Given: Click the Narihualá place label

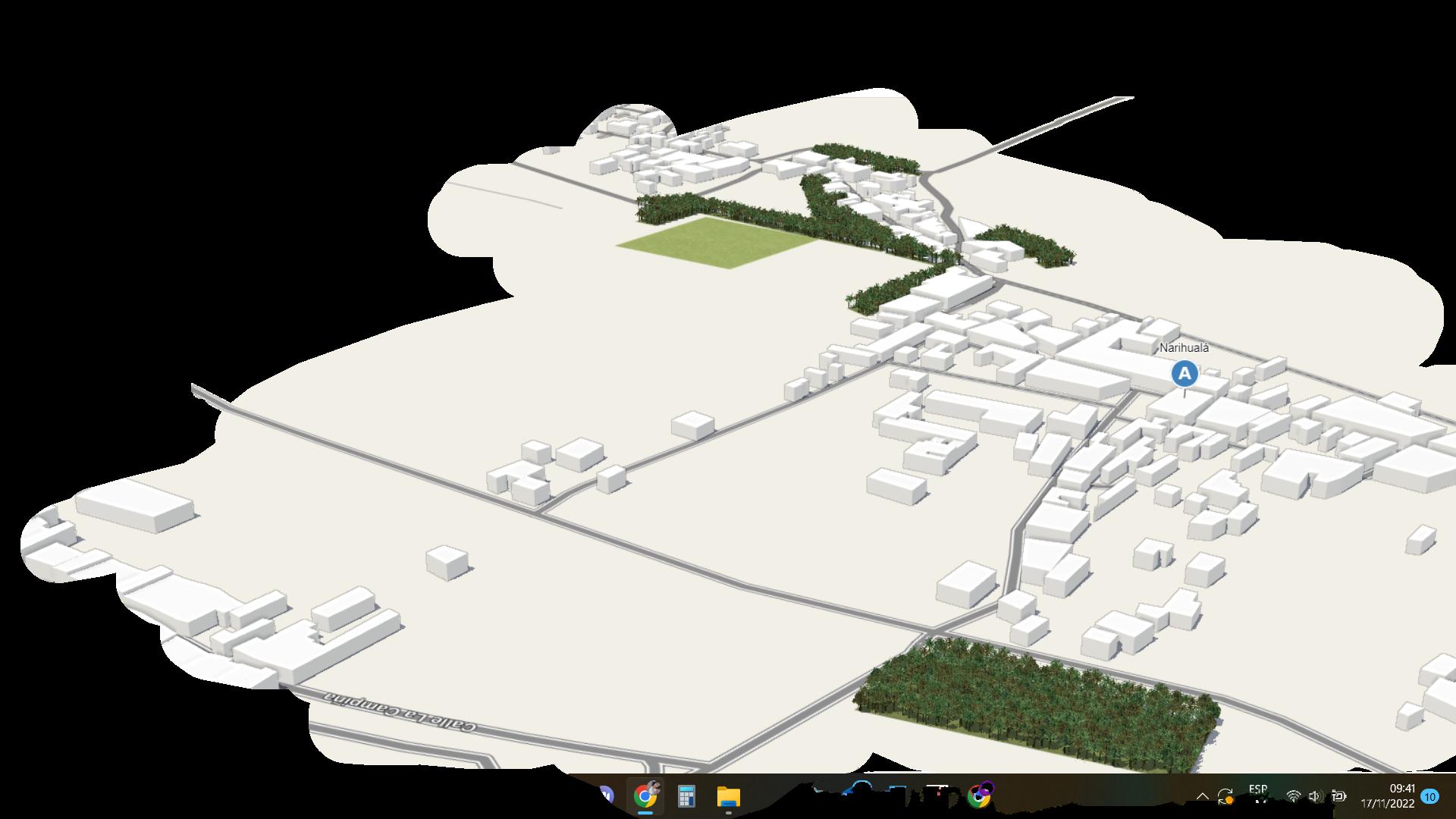Looking at the screenshot, I should point(1184,348).
